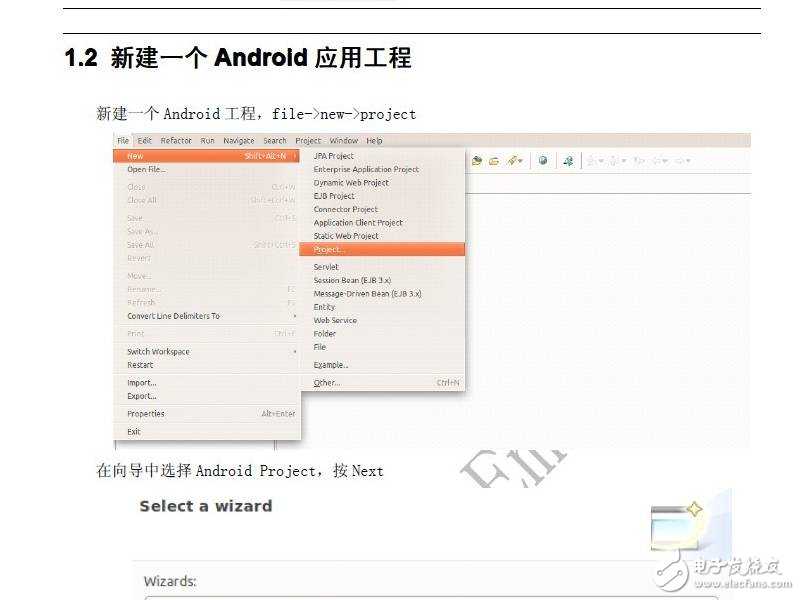Select Session Bean (EJB 3.x)
Viewport: 800px width, 600px height.
pos(352,280)
